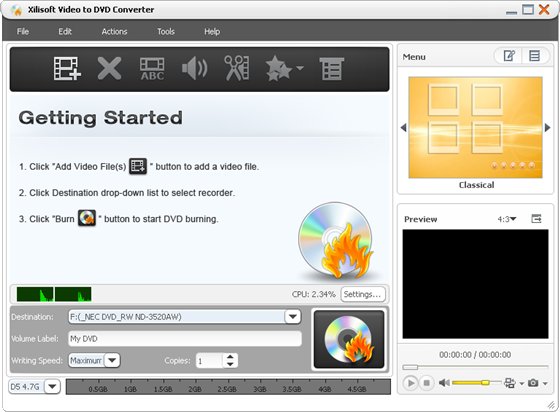The image size is (560, 412).
Task: Expand the Writing Speed dropdown
Action: pos(112,360)
